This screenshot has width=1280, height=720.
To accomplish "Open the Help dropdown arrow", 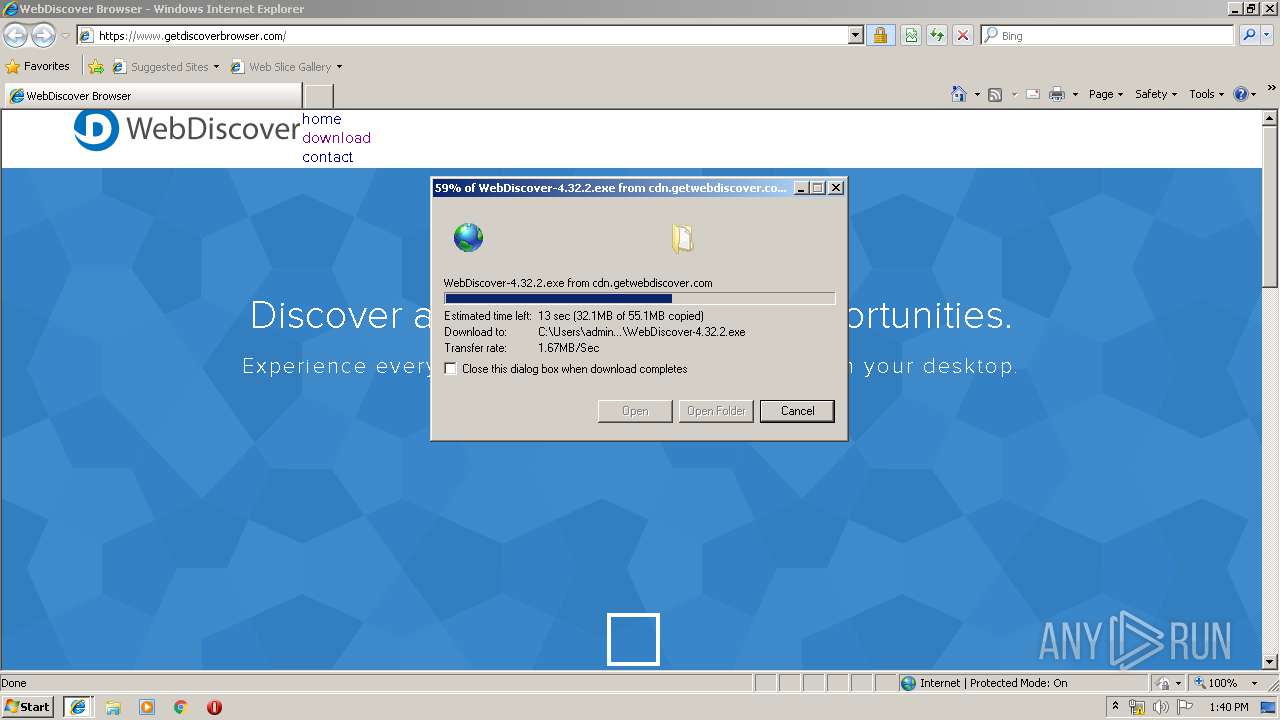I will (1255, 95).
